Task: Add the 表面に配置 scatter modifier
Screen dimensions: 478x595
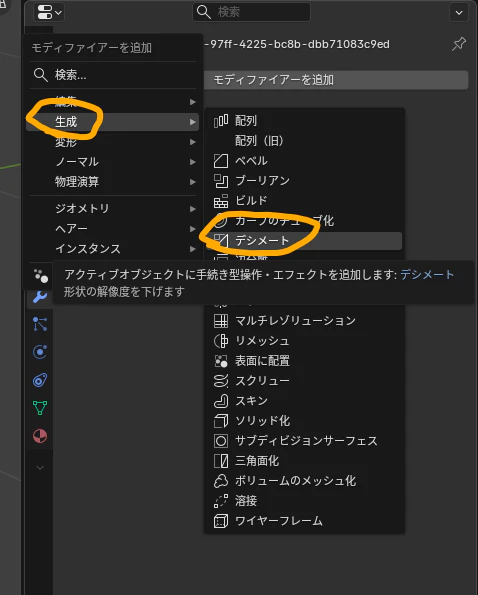Action: [x=304, y=361]
